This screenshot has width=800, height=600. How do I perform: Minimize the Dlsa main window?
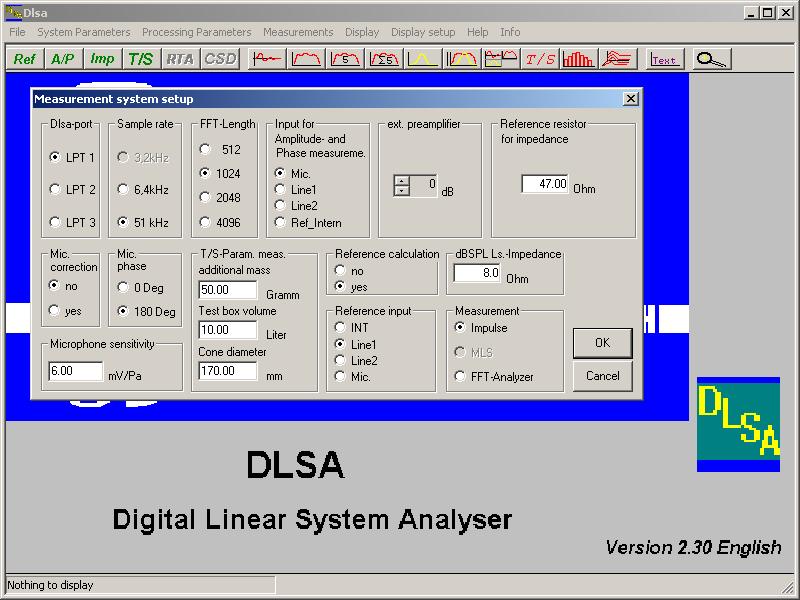click(751, 13)
